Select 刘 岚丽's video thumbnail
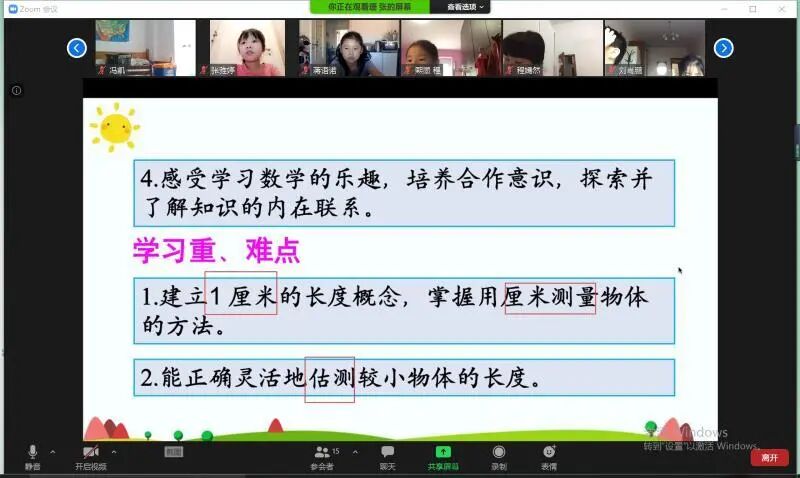Screen dimensions: 800x478 pos(655,48)
